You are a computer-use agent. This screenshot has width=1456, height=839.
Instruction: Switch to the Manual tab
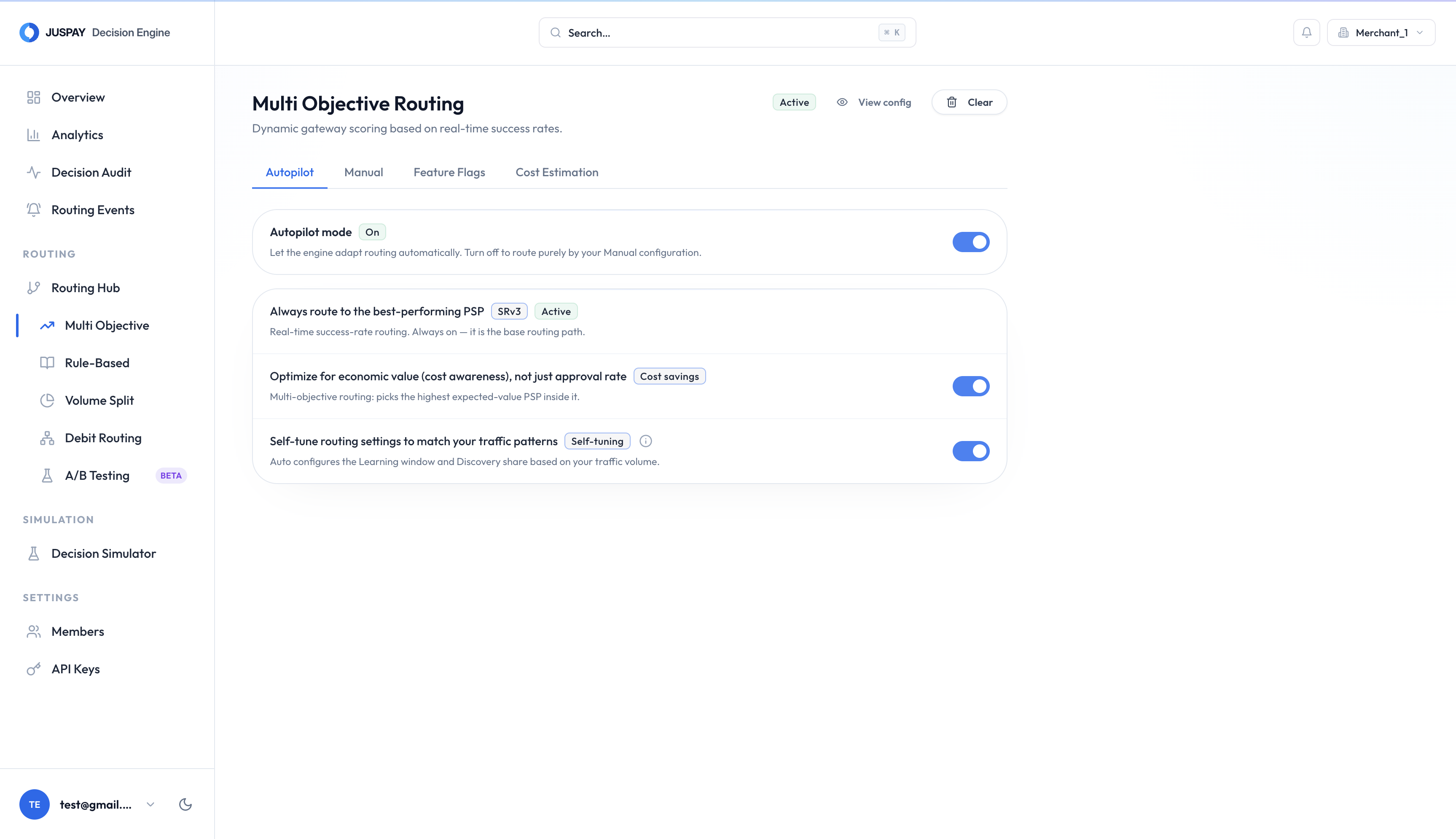pyautogui.click(x=363, y=172)
